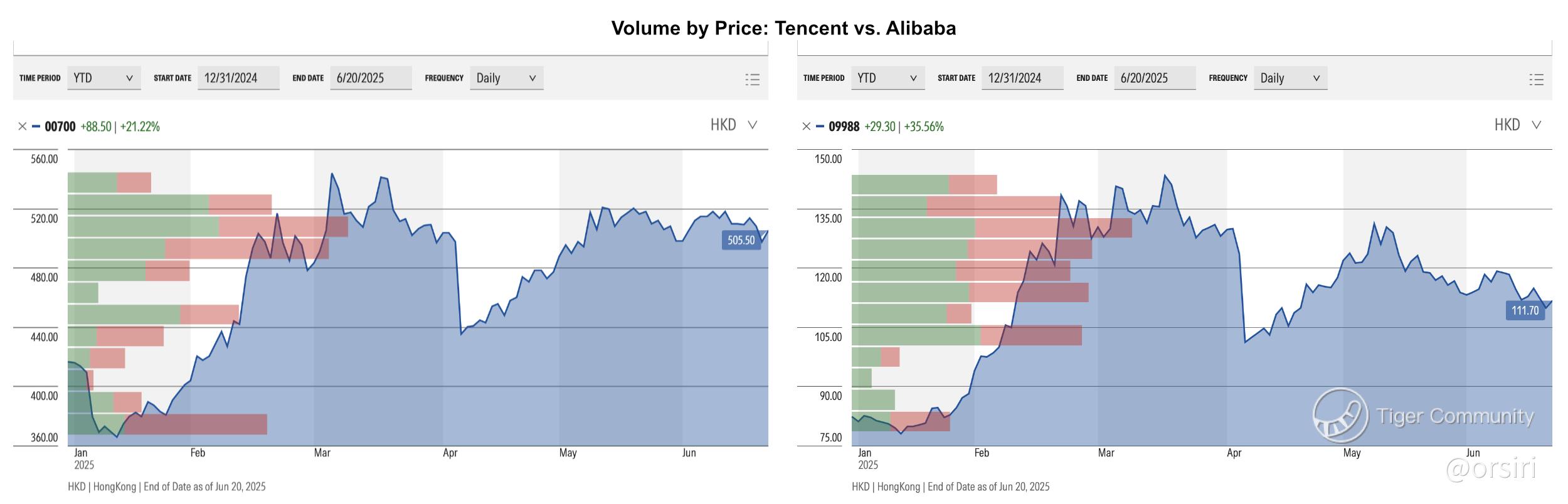Open list menu icon on Tencent chart
Viewport: 1568px width, 504px height.
click(x=752, y=79)
